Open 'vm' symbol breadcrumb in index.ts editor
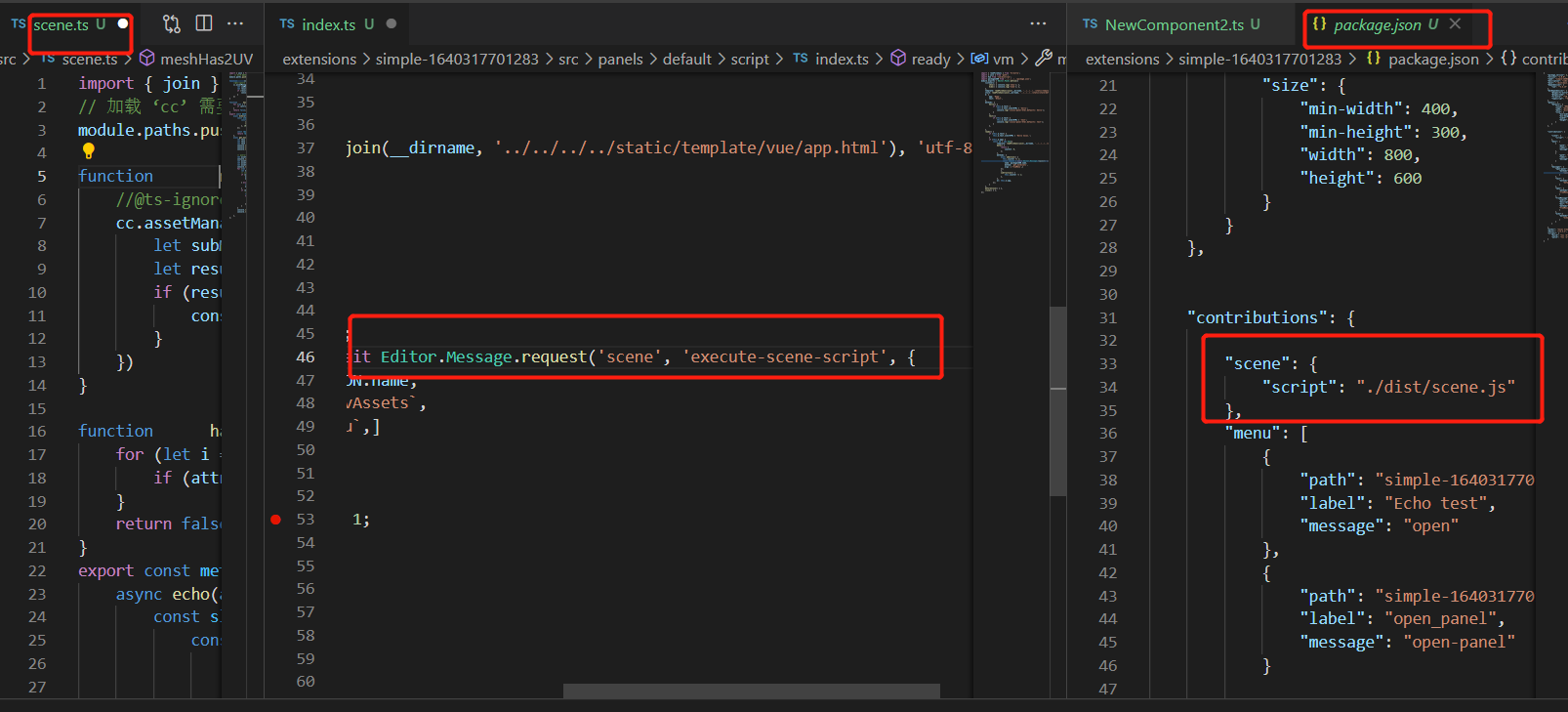The height and width of the screenshot is (712, 1568). coord(992,59)
